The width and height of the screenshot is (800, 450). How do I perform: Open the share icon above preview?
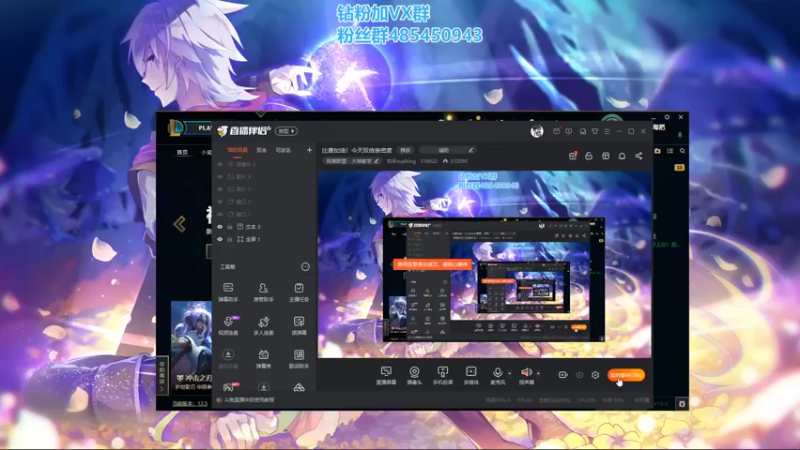(638, 156)
